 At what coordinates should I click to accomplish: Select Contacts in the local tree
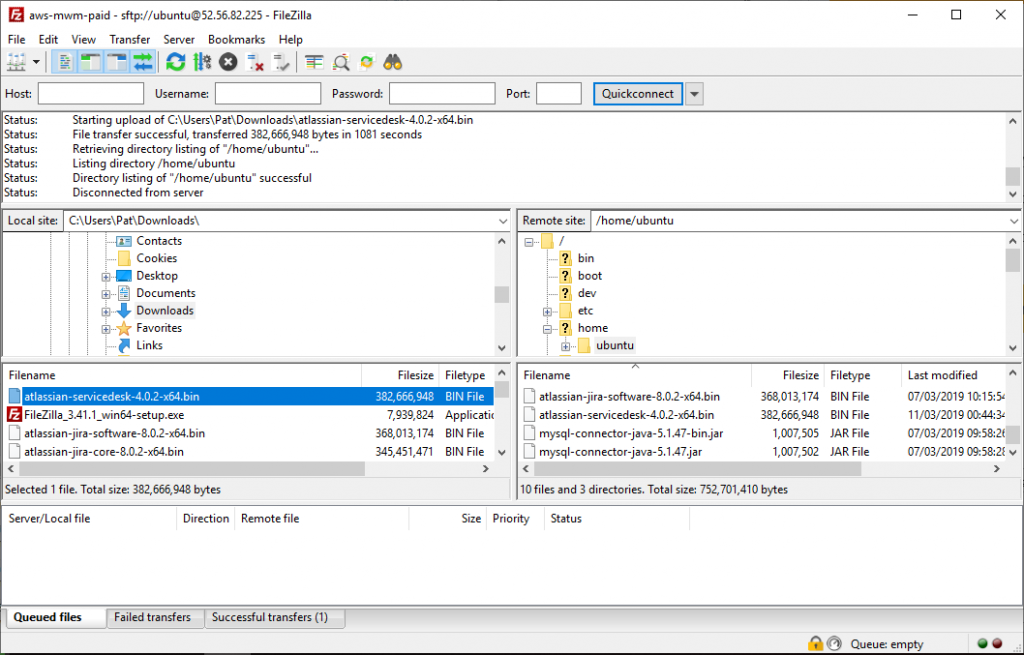(x=159, y=240)
